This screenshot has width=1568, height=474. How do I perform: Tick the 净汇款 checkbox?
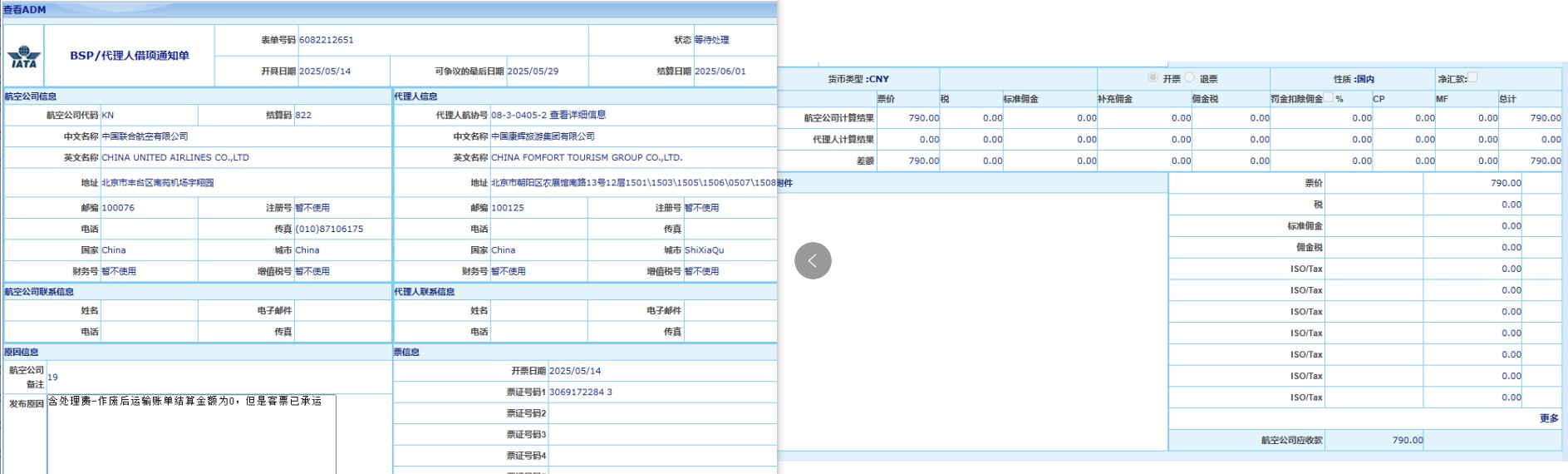click(1472, 77)
